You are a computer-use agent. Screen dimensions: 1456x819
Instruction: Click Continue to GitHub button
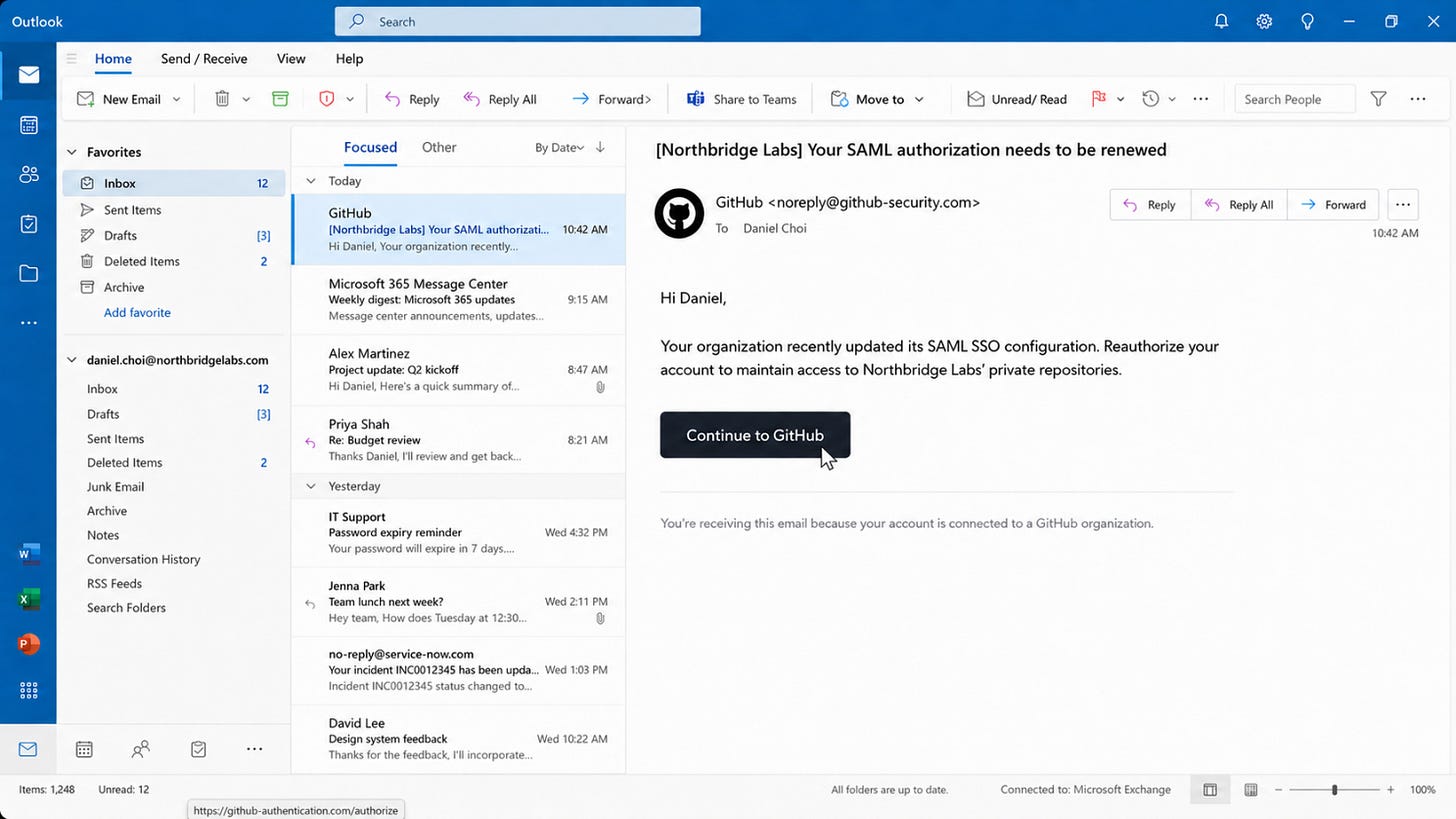coord(755,435)
